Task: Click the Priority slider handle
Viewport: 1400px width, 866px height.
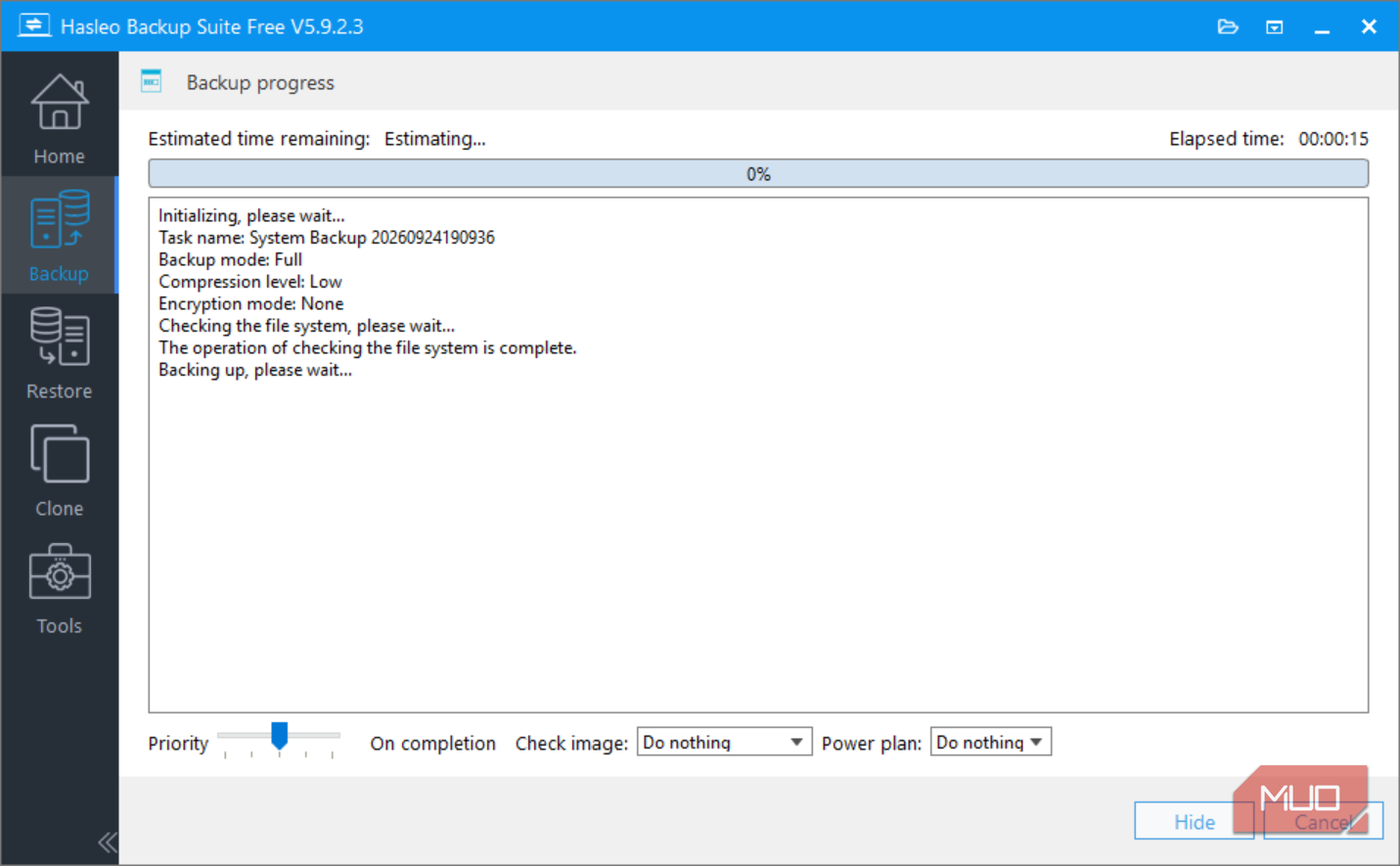Action: pyautogui.click(x=279, y=736)
